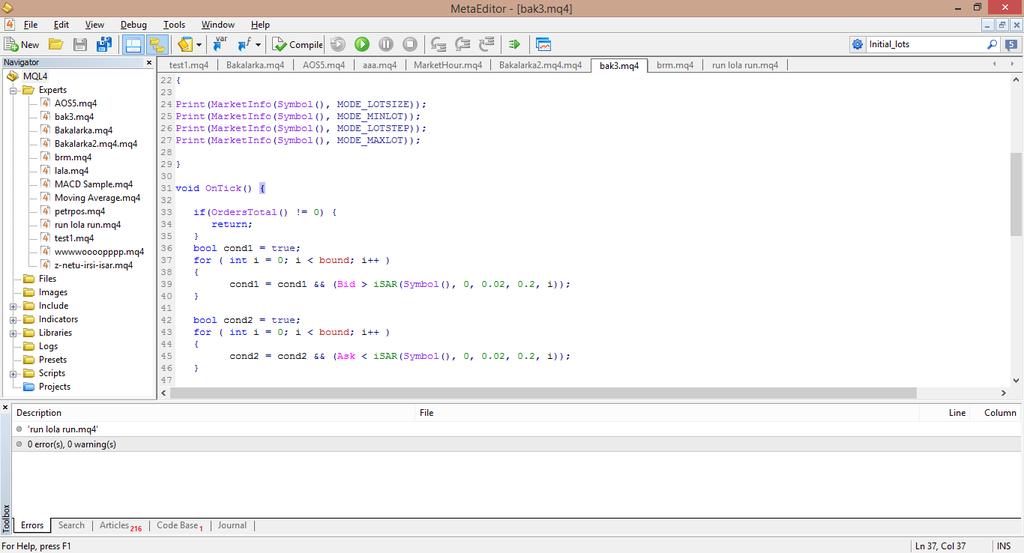Click the magnifier search icon
The width and height of the screenshot is (1024, 553).
click(992, 44)
